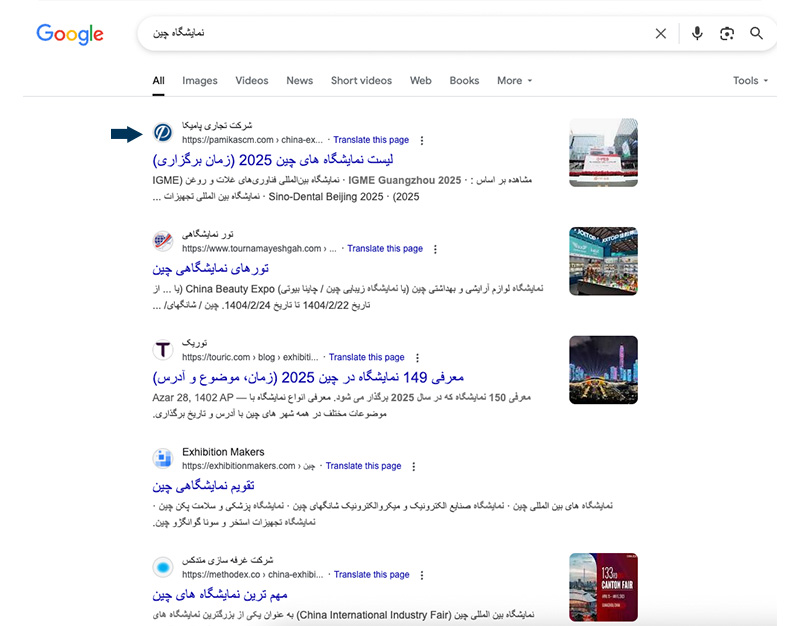Open the methodex.co result title link

(x=220, y=595)
